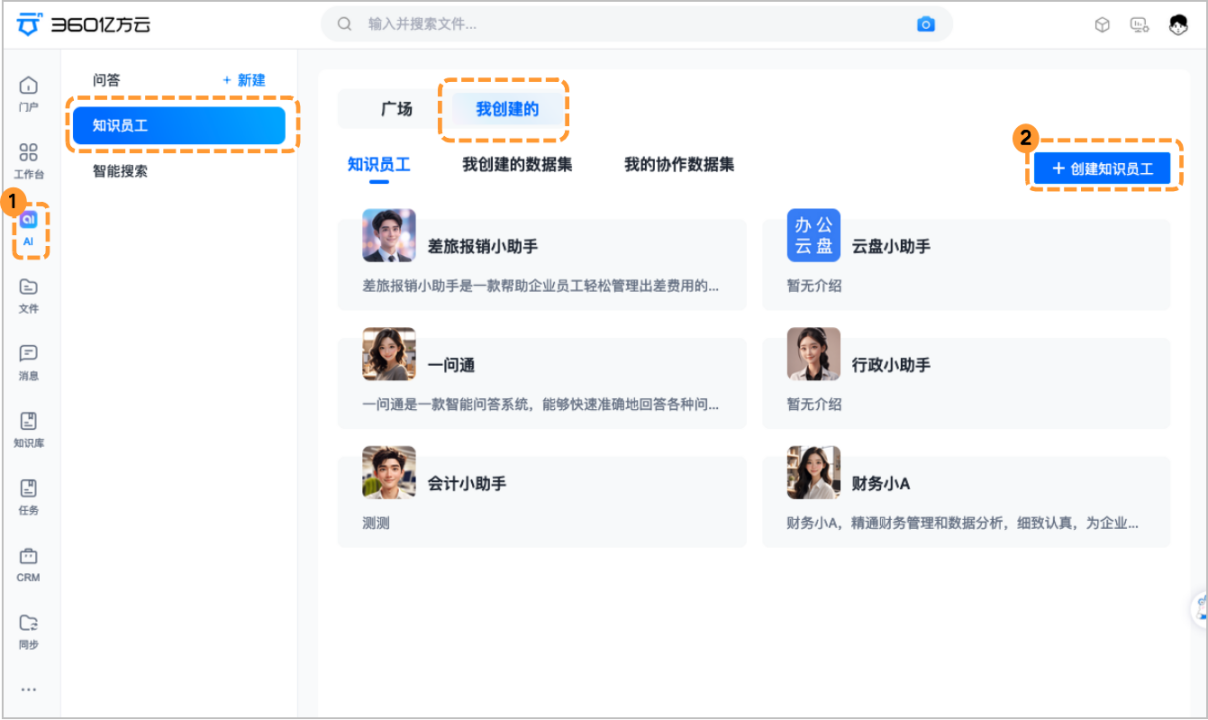
Task: Click the magnifier search icon
Action: [345, 24]
